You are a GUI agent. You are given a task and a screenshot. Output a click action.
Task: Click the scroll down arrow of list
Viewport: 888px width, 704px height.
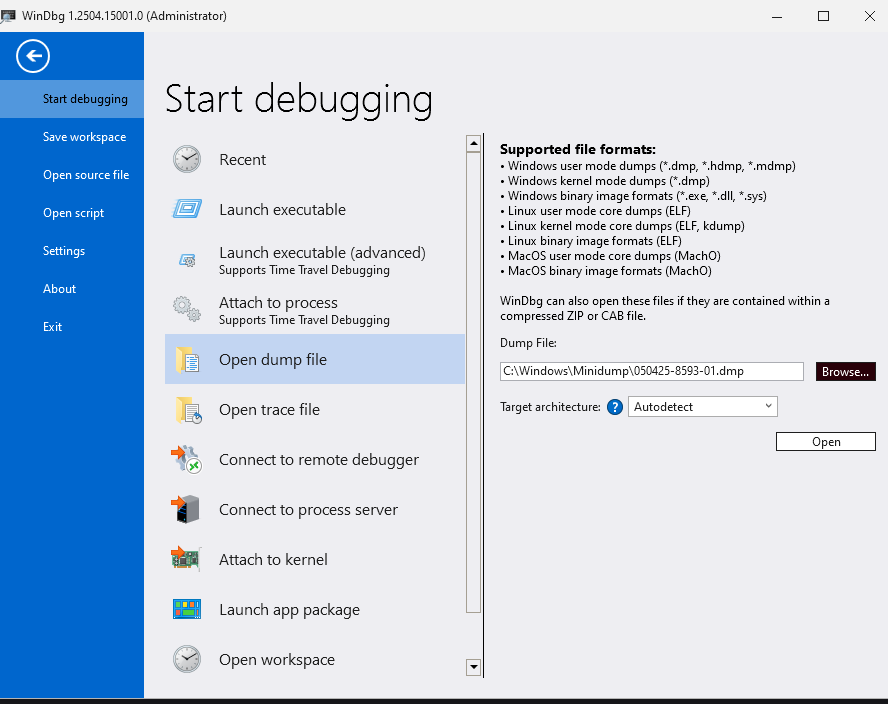(x=473, y=667)
